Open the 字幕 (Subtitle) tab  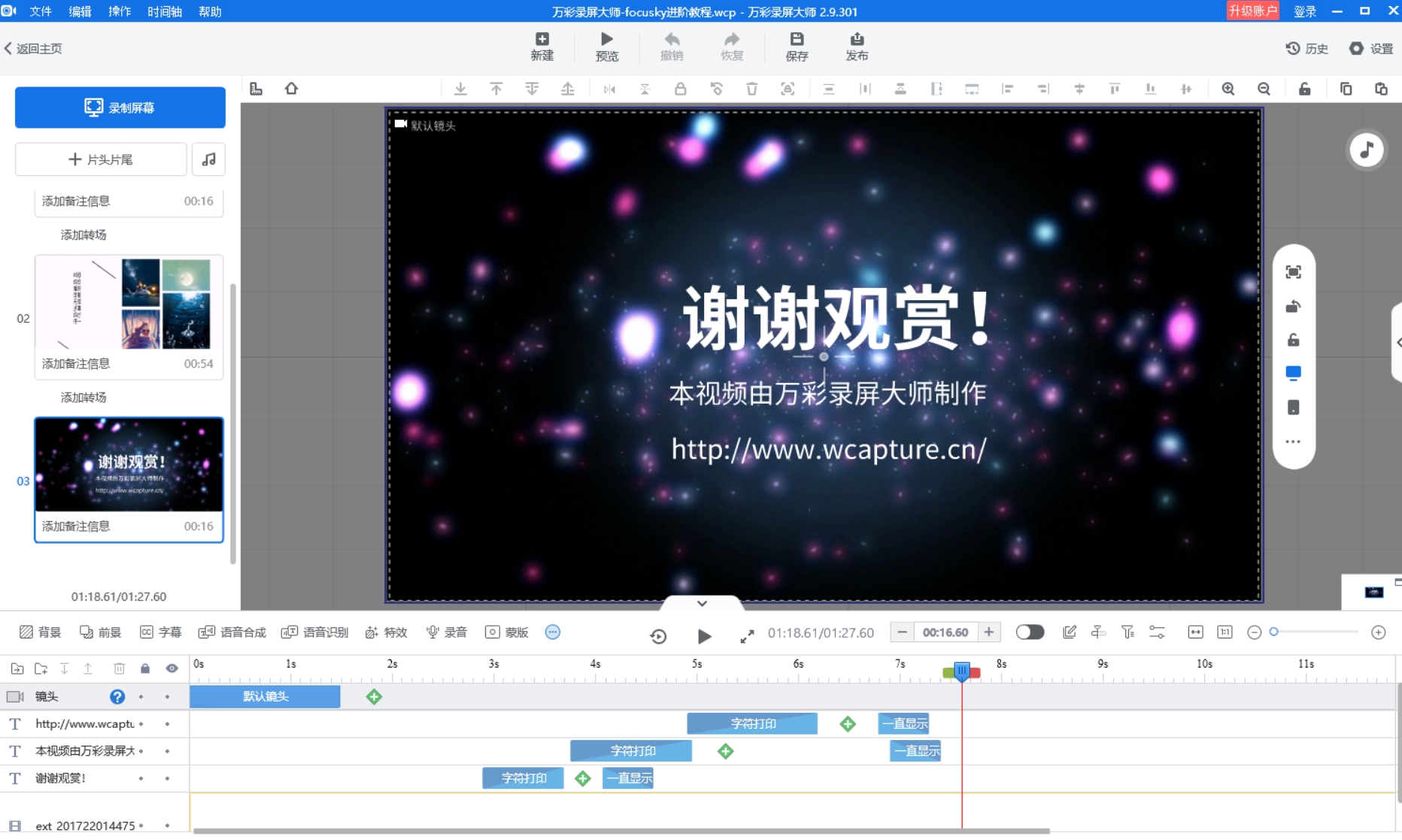click(x=161, y=632)
